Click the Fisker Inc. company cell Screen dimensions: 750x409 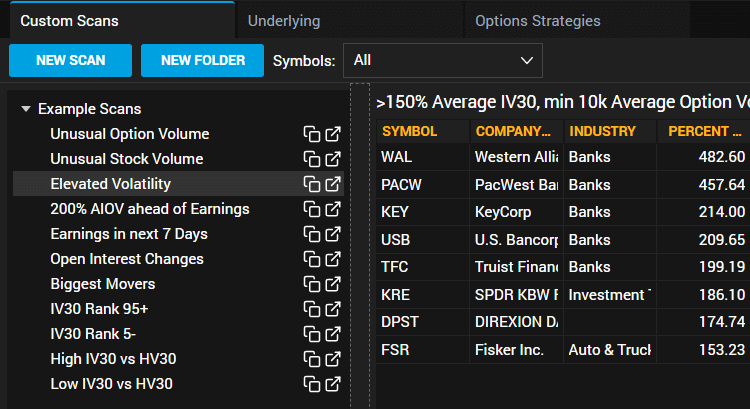click(517, 350)
